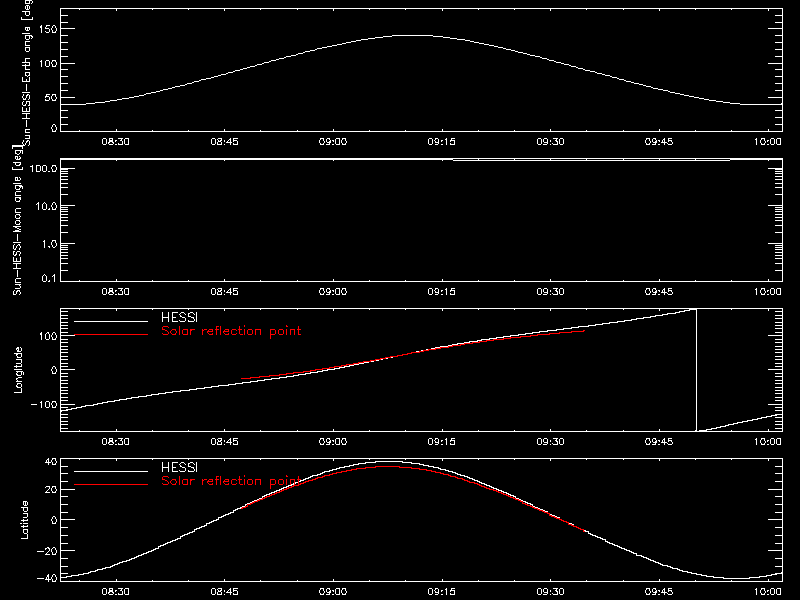This screenshot has height=600, width=800.
Task: Click 10:00 time label under Longitude plot
Action: click(x=767, y=442)
